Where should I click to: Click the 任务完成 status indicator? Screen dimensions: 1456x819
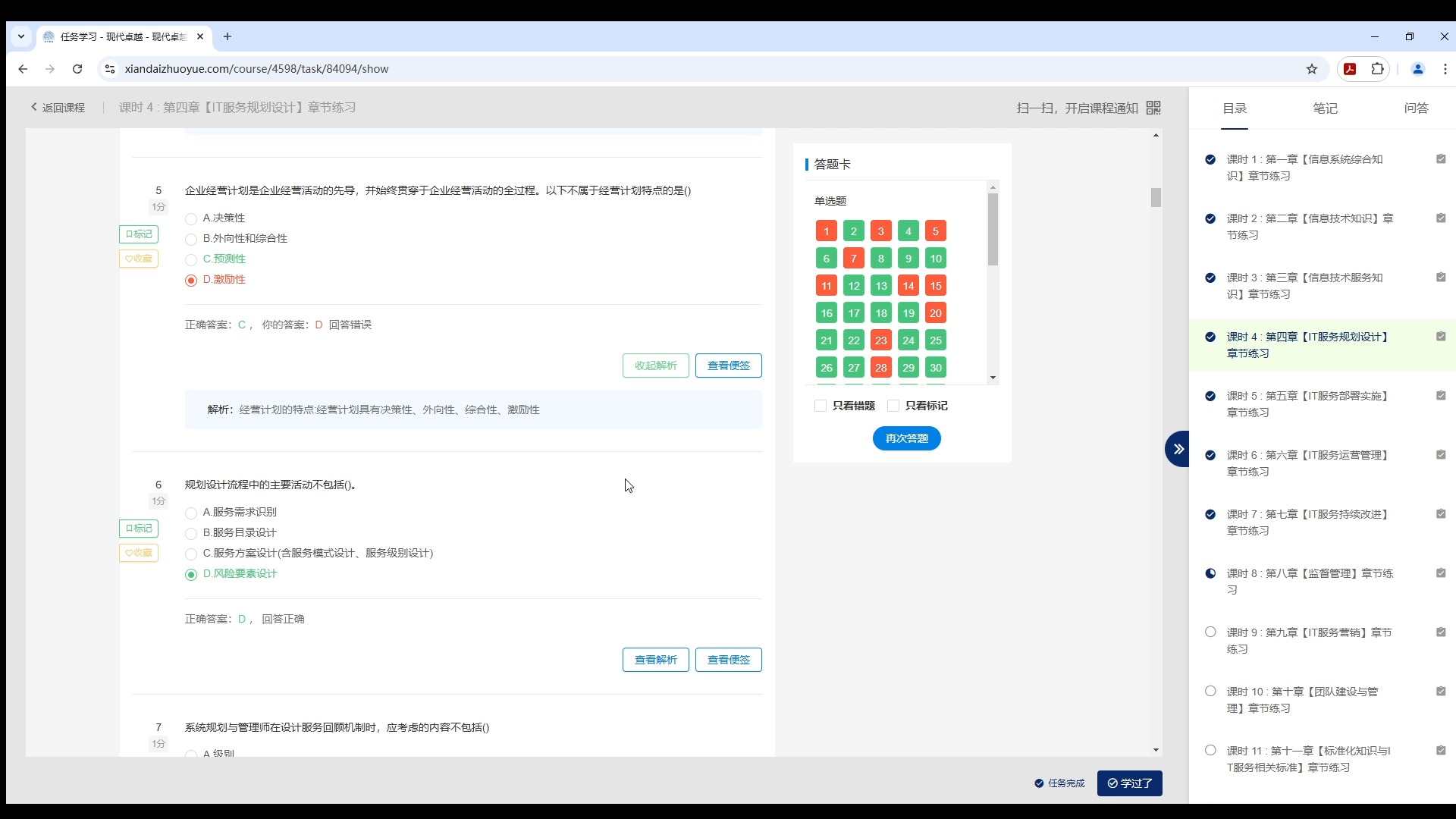(1059, 783)
